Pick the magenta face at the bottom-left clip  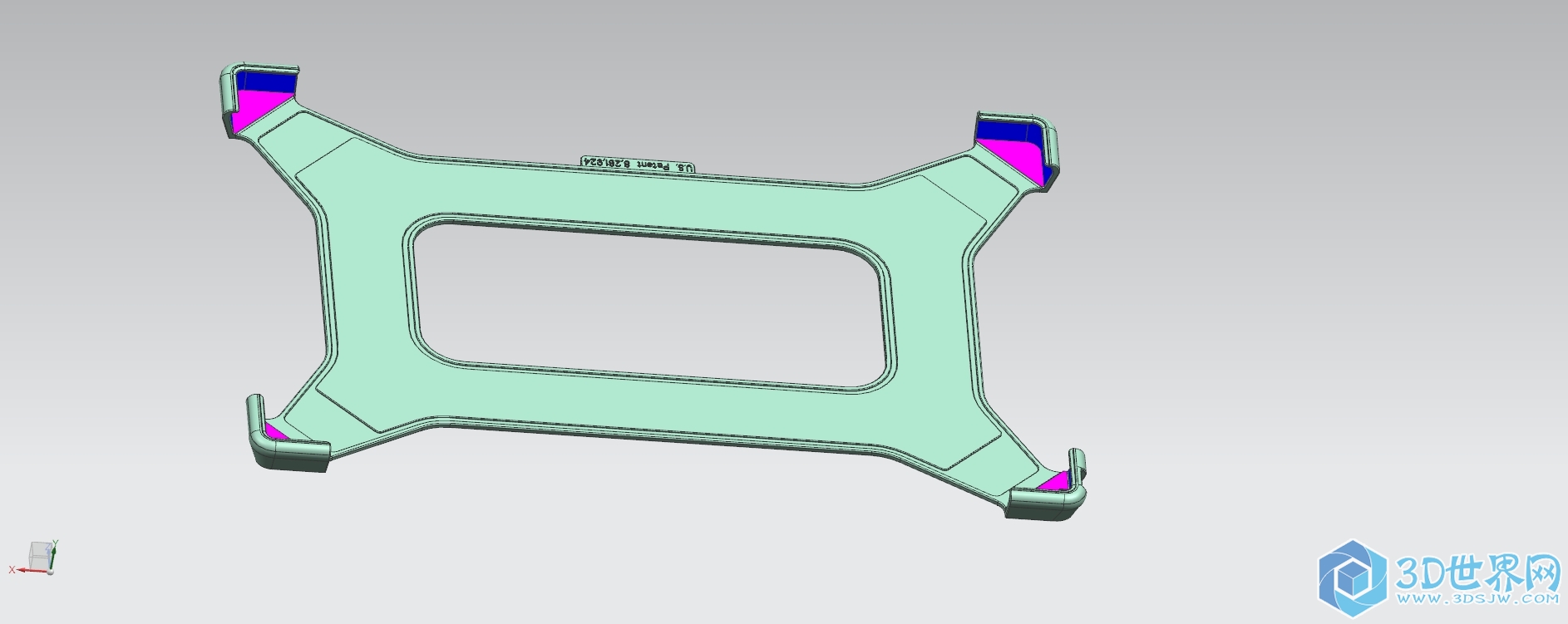point(274,431)
